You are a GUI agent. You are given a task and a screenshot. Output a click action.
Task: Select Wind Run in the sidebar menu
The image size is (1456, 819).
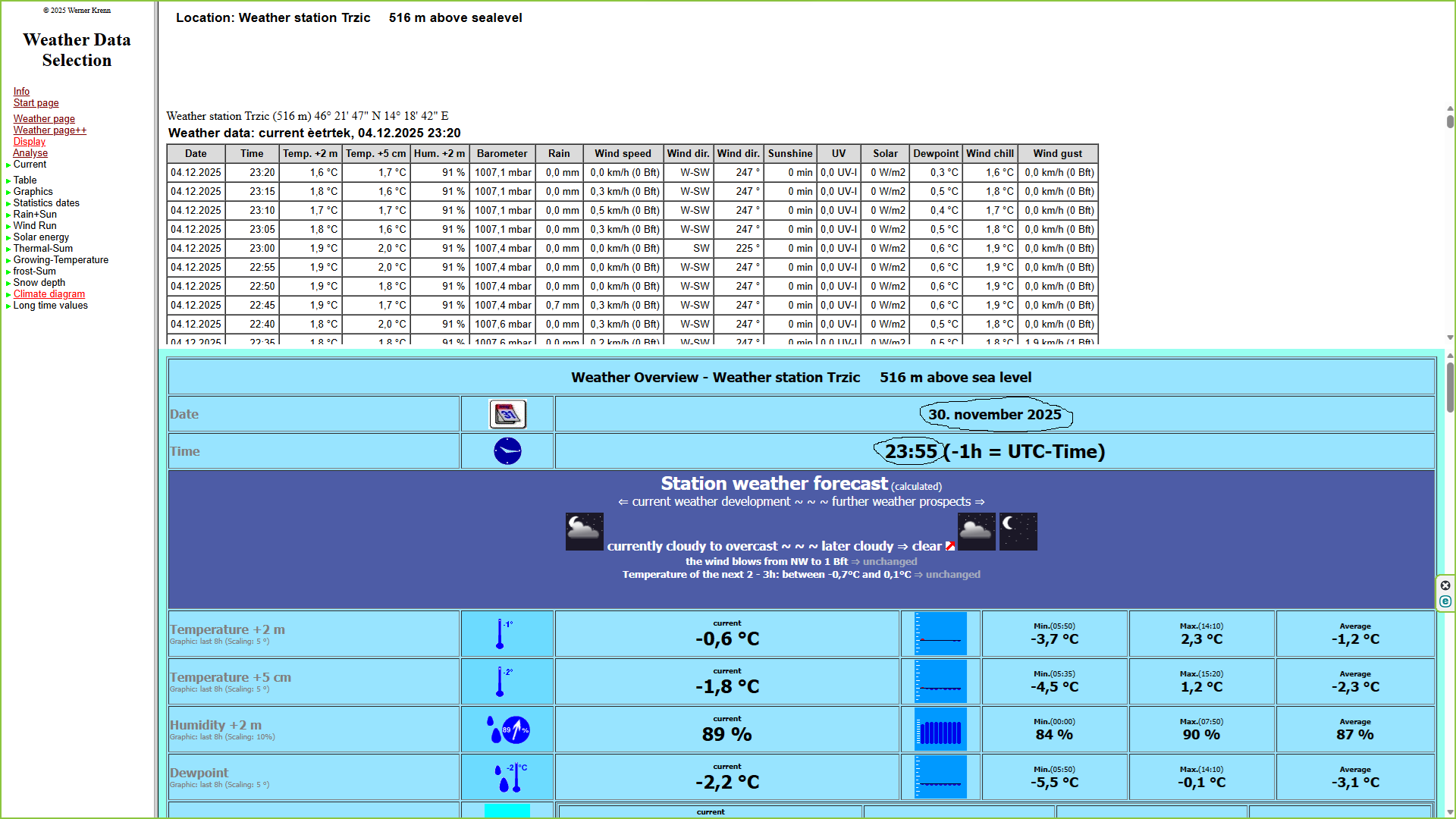tap(34, 226)
